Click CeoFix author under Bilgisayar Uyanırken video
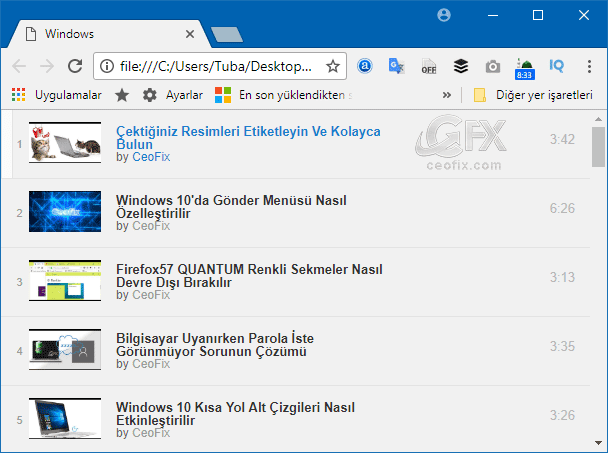 pyautogui.click(x=151, y=364)
